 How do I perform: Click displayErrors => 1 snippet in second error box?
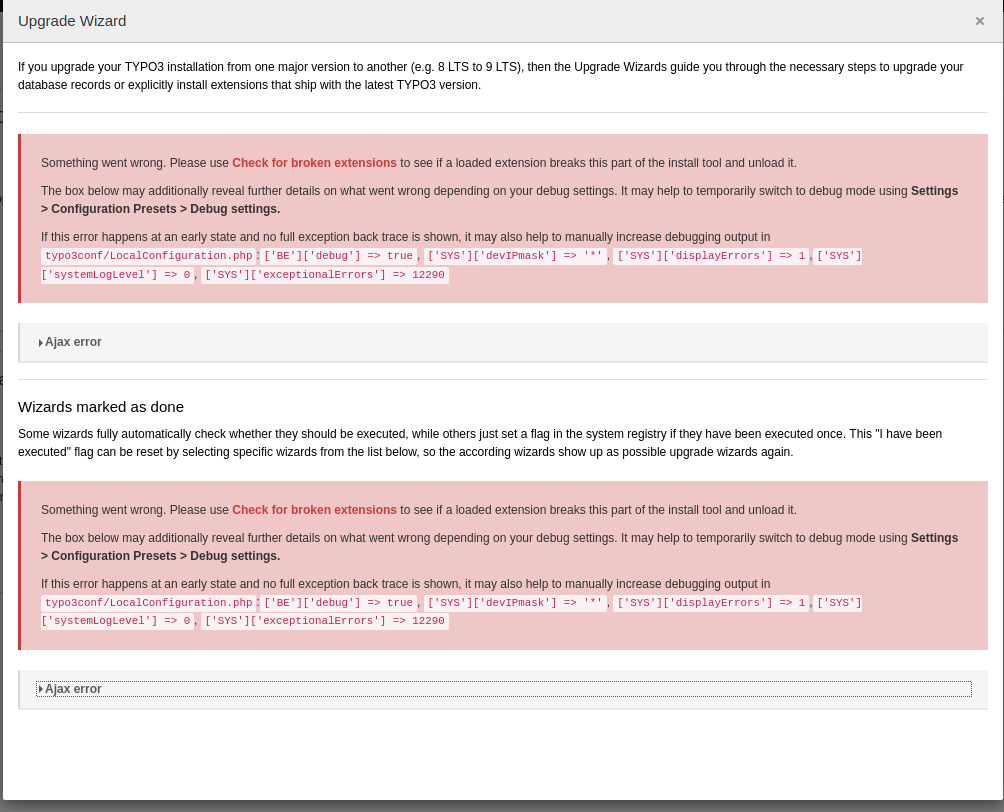(x=711, y=603)
